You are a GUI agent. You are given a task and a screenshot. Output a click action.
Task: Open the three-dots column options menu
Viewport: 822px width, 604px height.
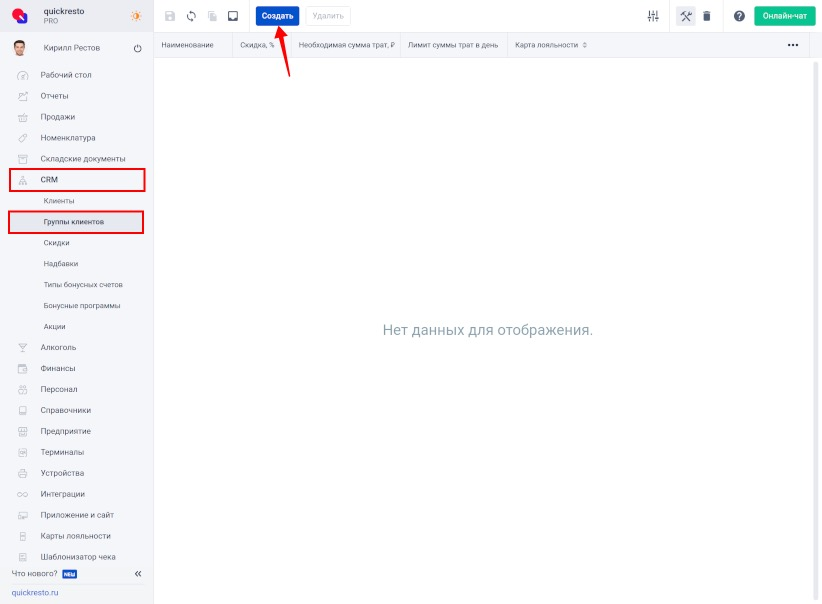[x=793, y=45]
